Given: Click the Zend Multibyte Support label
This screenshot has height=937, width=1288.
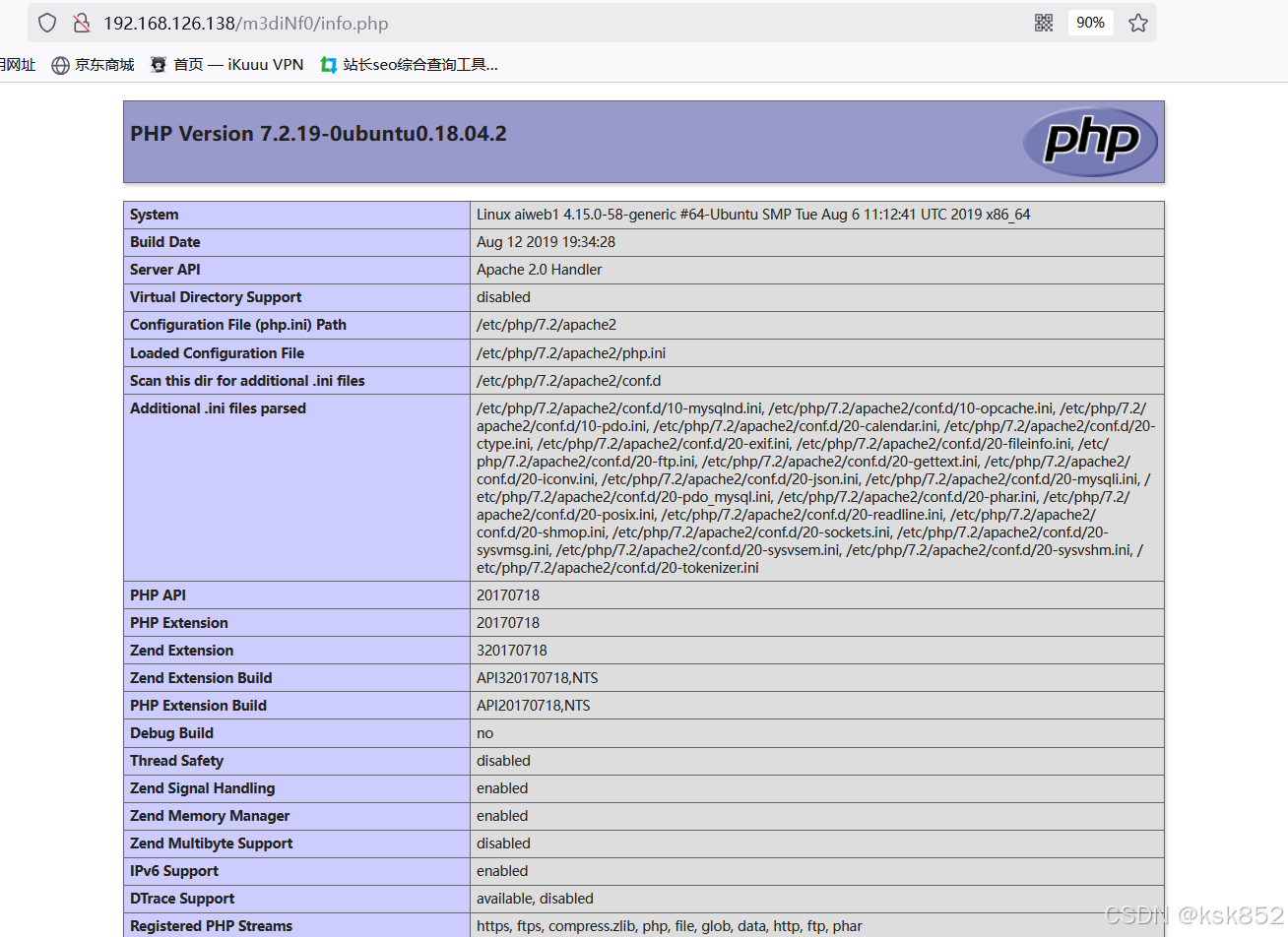Looking at the screenshot, I should point(212,843).
